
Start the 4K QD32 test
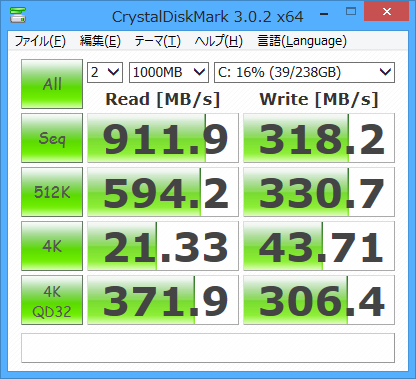click(x=52, y=300)
